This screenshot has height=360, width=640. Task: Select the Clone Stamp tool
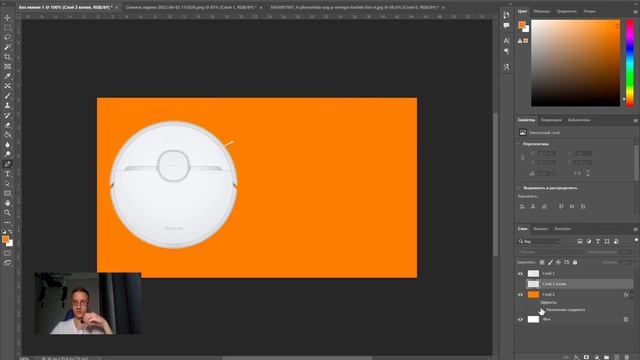pyautogui.click(x=7, y=106)
